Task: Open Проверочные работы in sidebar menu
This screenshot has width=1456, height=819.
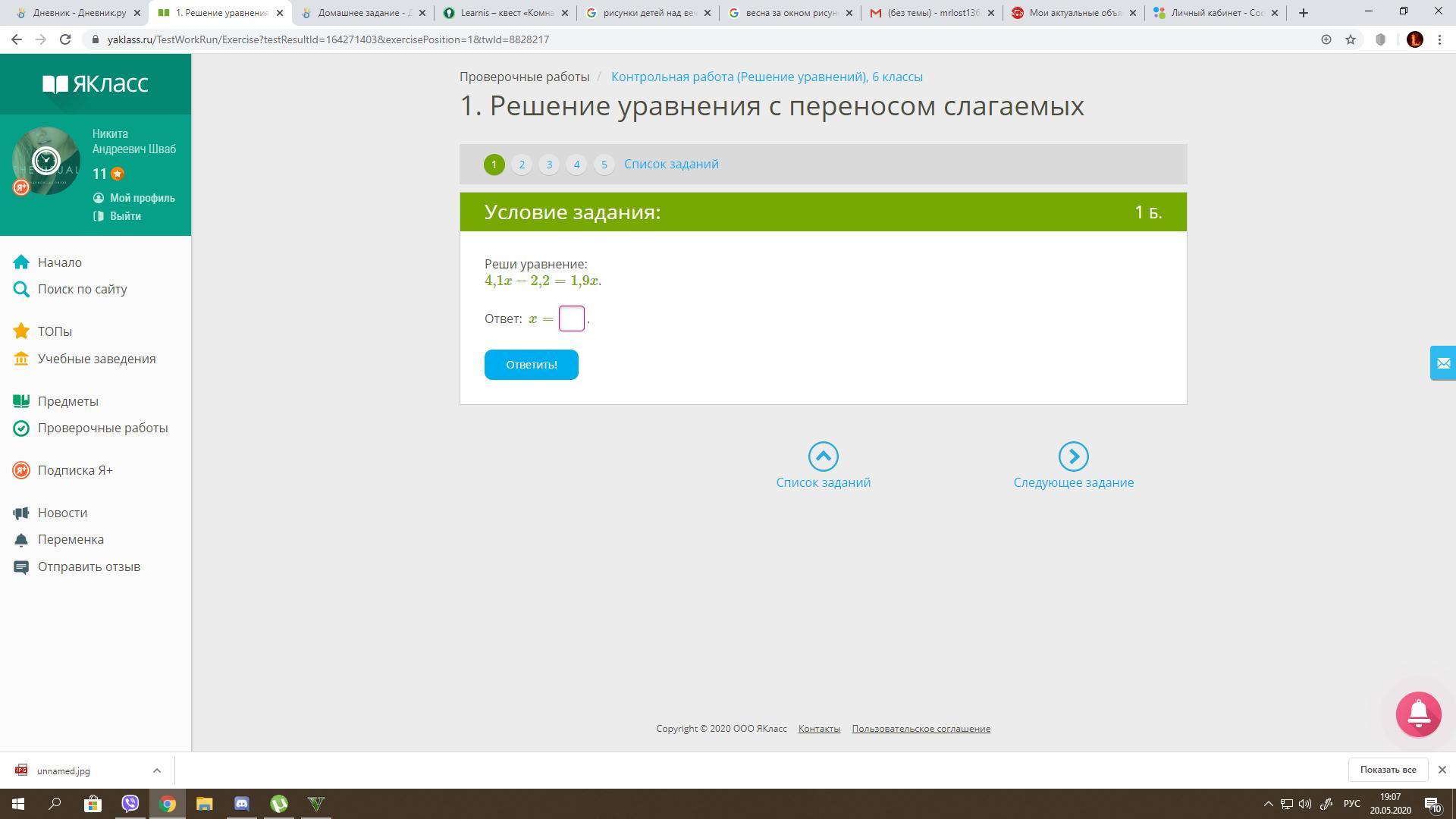Action: pos(102,428)
